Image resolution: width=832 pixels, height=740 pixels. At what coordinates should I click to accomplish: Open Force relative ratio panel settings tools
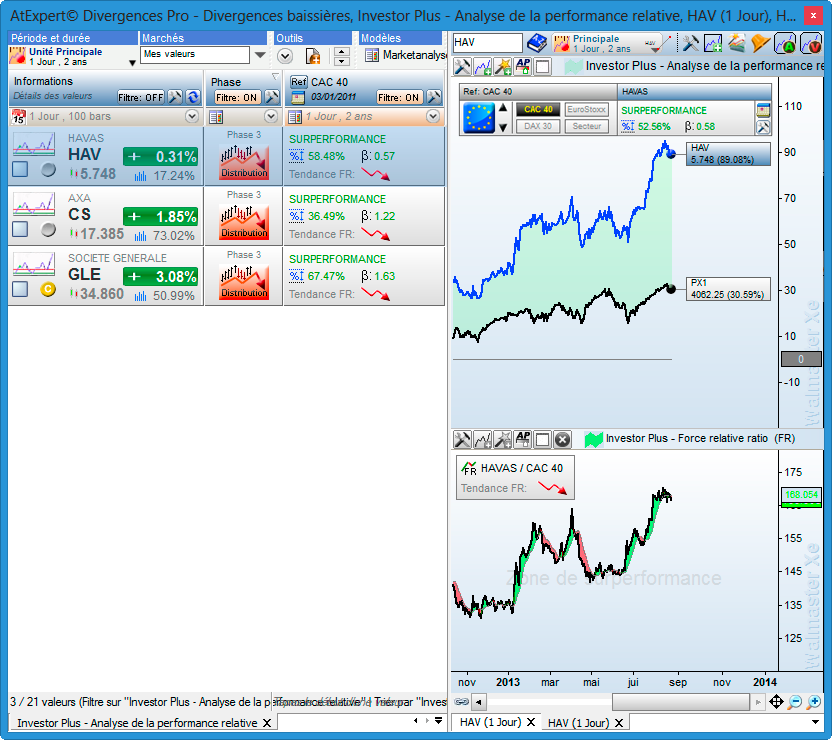coord(462,439)
